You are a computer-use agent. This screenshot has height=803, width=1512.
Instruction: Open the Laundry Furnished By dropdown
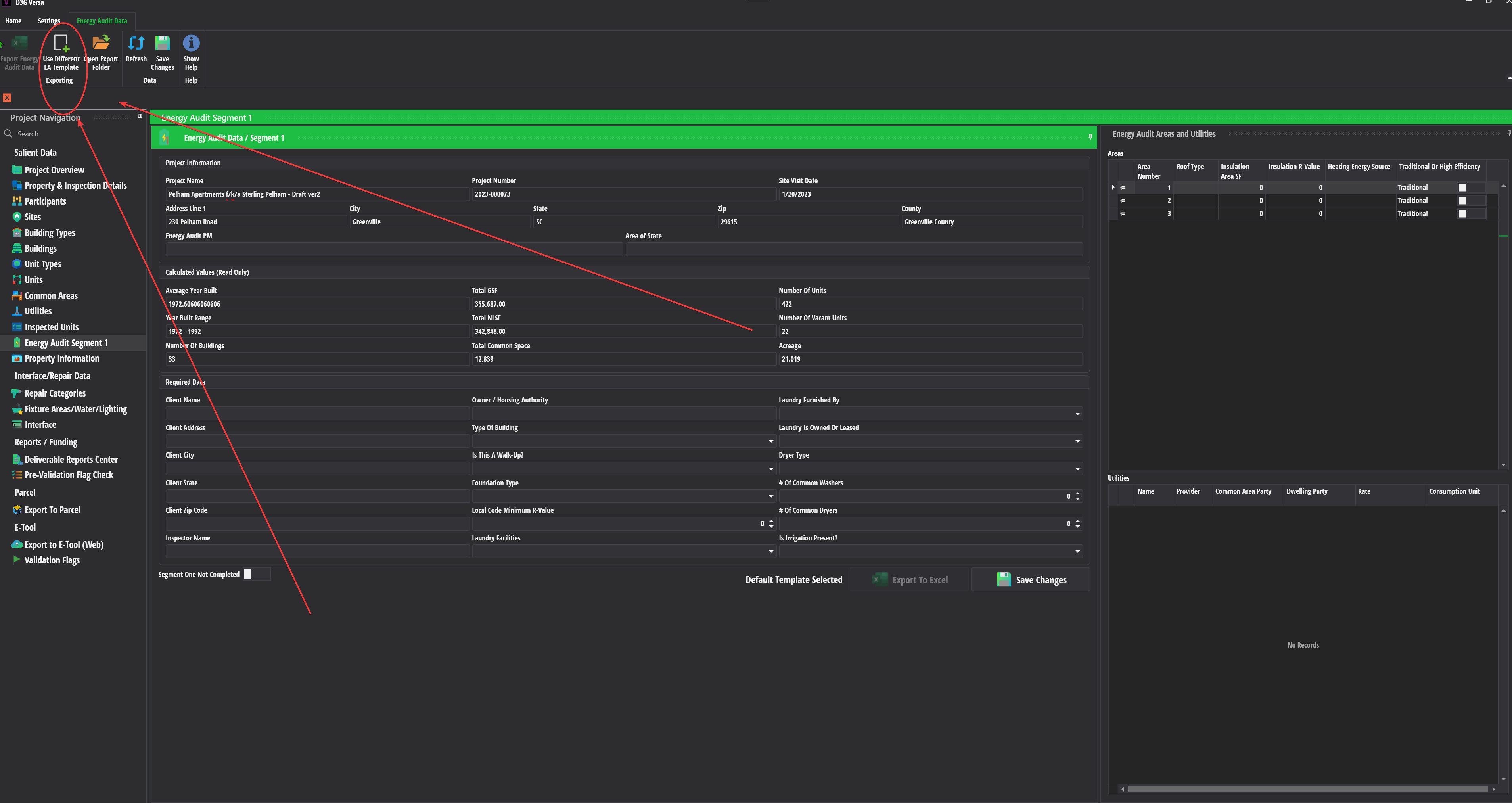[x=1077, y=413]
